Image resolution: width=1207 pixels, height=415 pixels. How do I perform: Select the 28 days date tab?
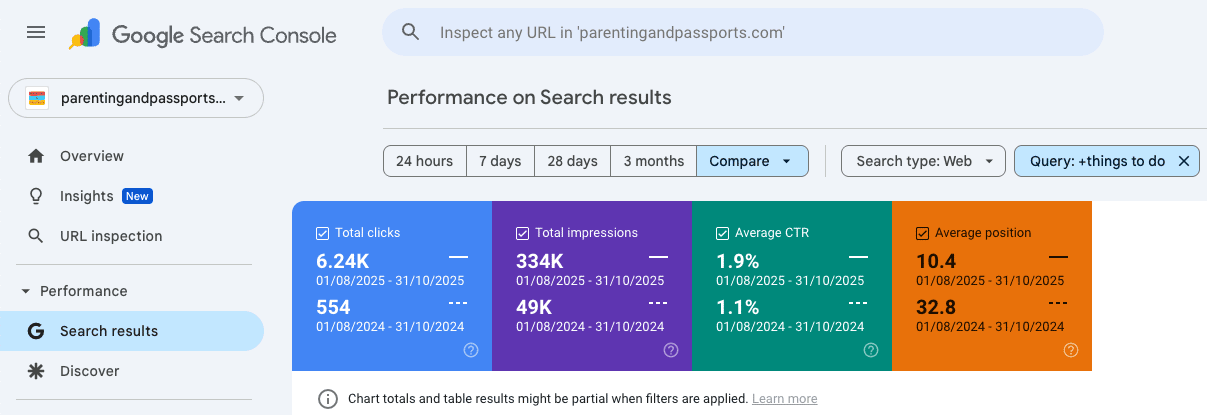(572, 161)
